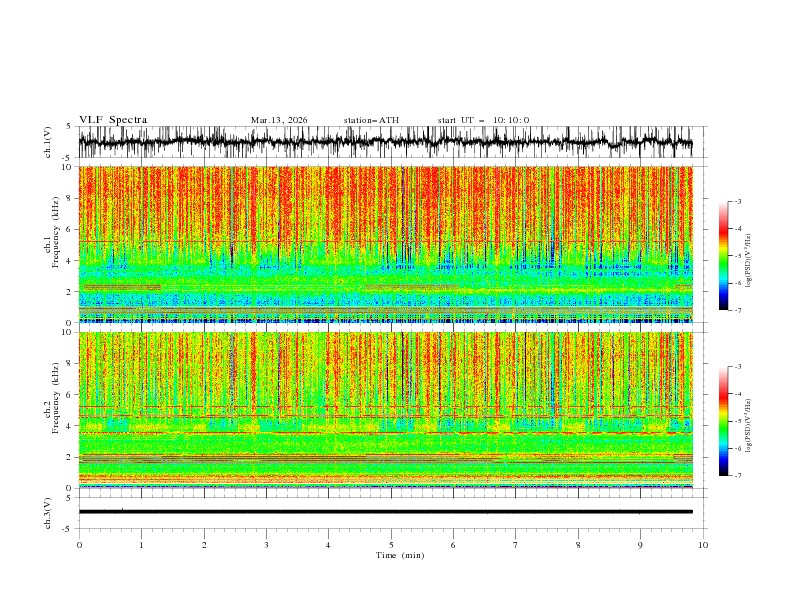Click the 'ch.1(V)' waveform axis label
792x612 pixels.
47,142
